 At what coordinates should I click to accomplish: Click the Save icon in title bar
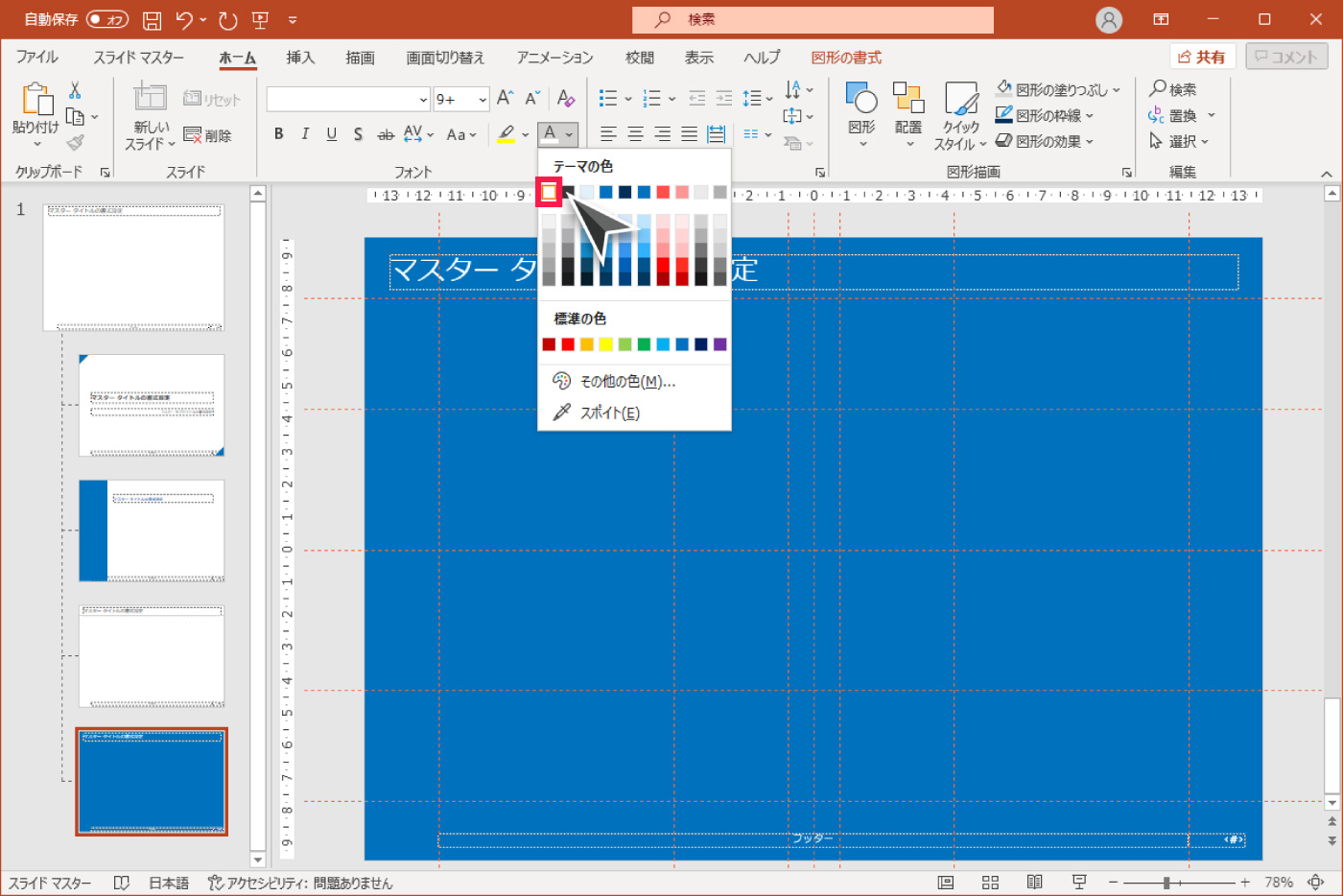152,19
